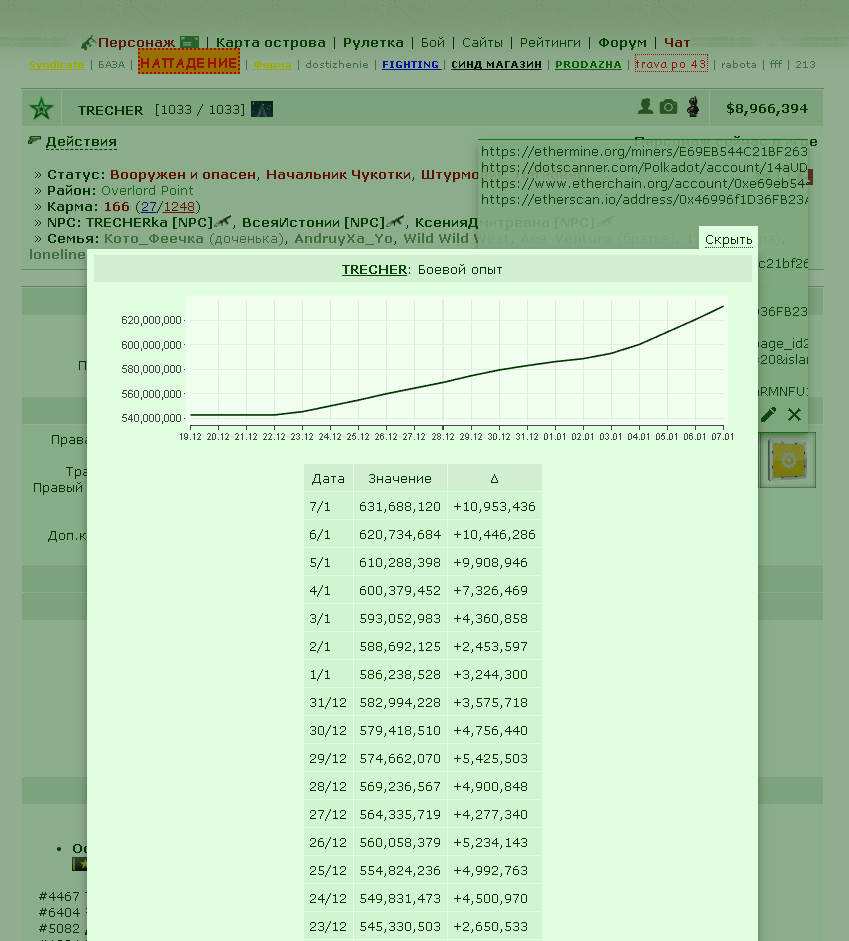Click the character figure icon near the money

point(693,107)
